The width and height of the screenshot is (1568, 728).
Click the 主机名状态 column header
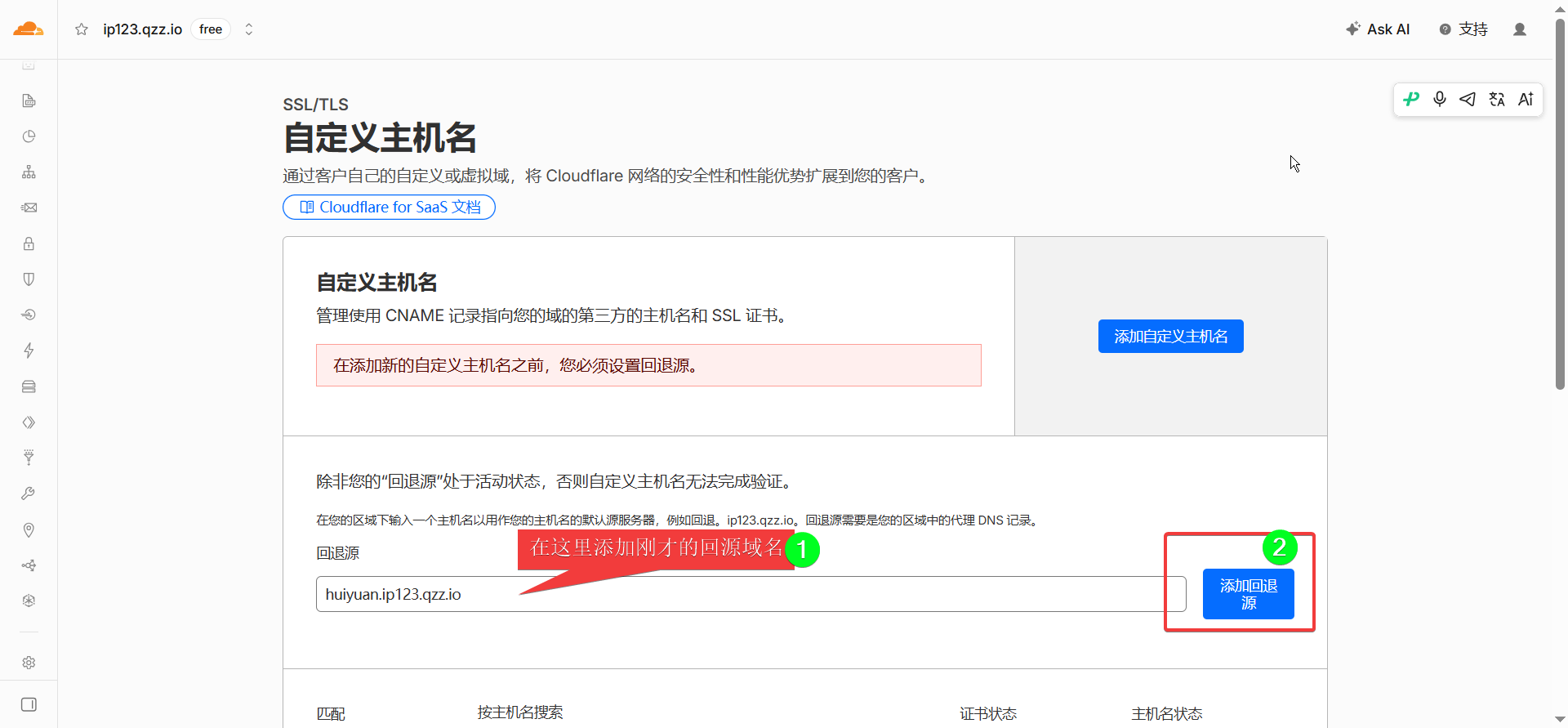(1166, 714)
